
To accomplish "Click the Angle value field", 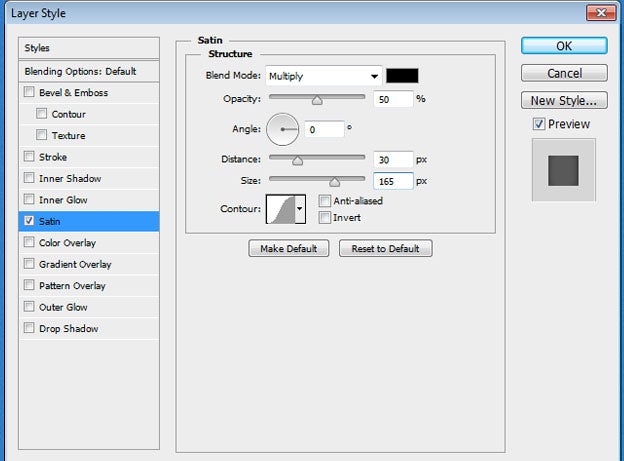I will tap(324, 129).
